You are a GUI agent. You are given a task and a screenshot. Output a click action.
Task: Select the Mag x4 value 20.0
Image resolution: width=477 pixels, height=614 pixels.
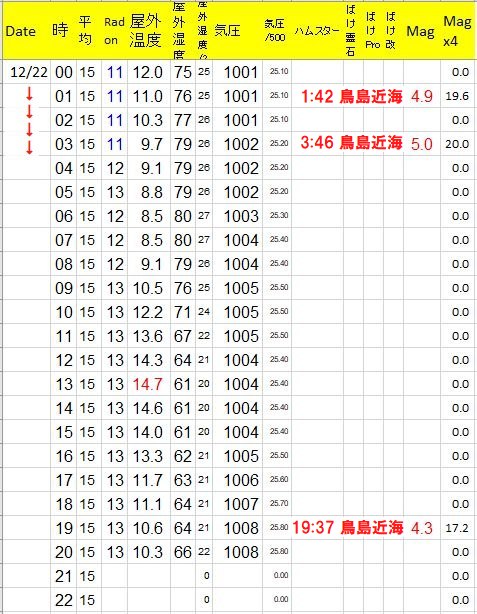point(457,144)
